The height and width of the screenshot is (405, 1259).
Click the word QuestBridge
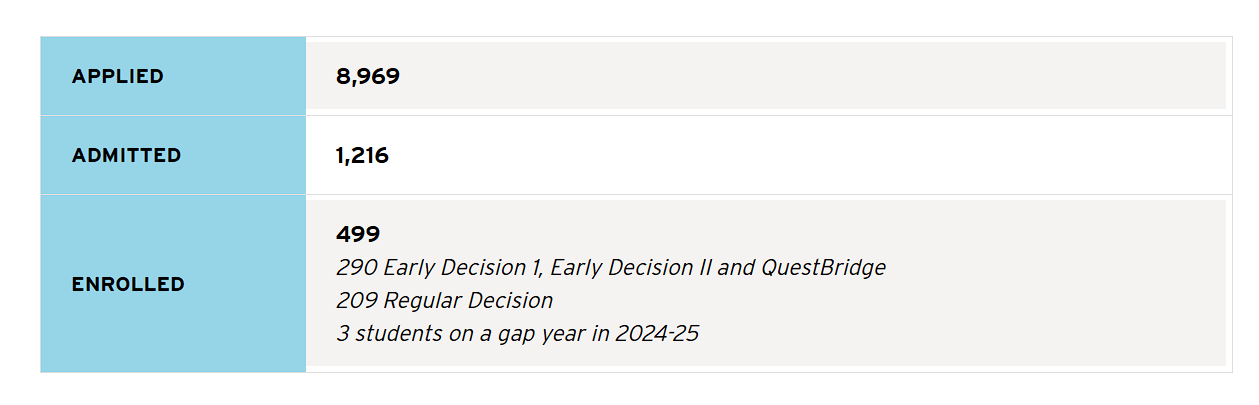point(823,268)
